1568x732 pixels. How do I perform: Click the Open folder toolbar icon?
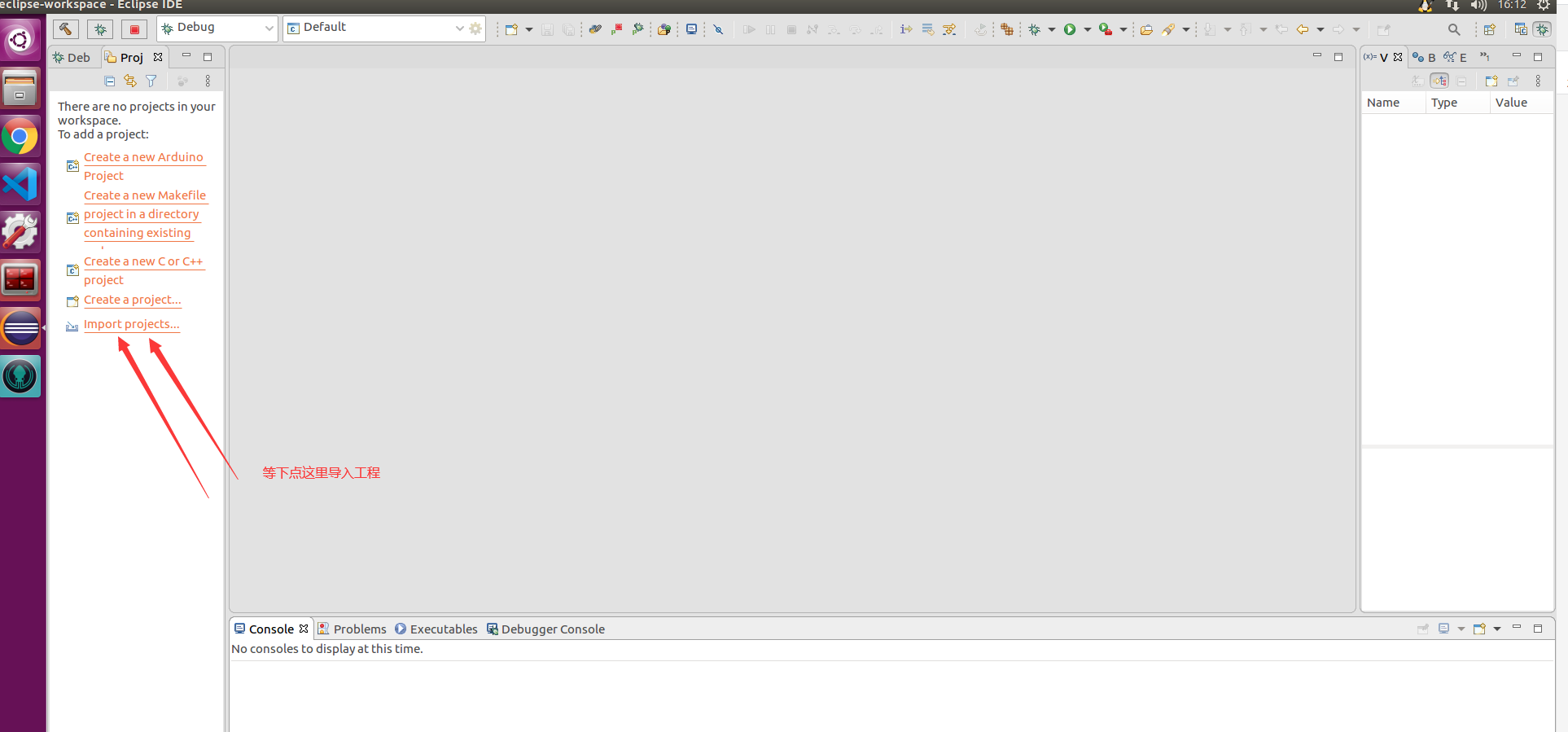(x=1146, y=29)
